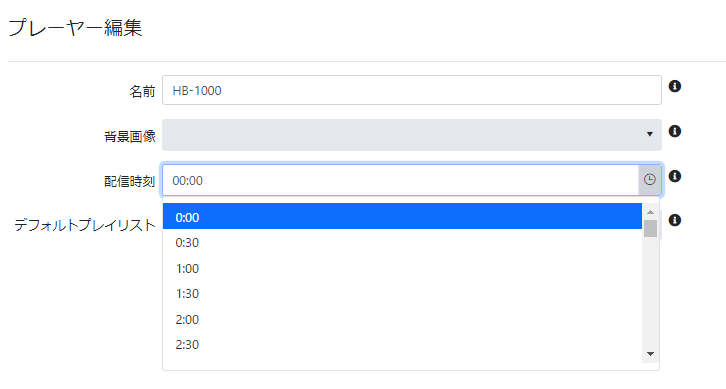The height and width of the screenshot is (389, 726).
Task: Click the info icon beside 背景画像 dropdown
Action: coord(675,131)
